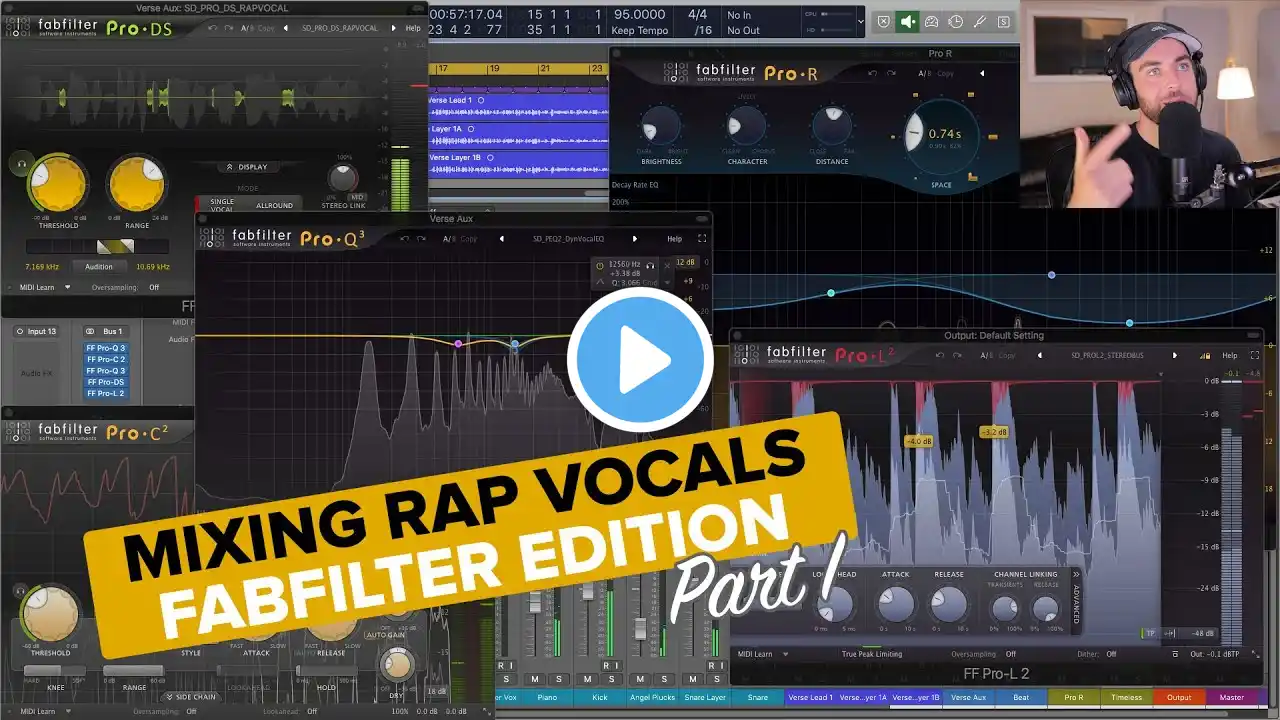Select the Verse Lead 1 region in the timeline
This screenshot has height=720, width=1280.
[x=519, y=108]
